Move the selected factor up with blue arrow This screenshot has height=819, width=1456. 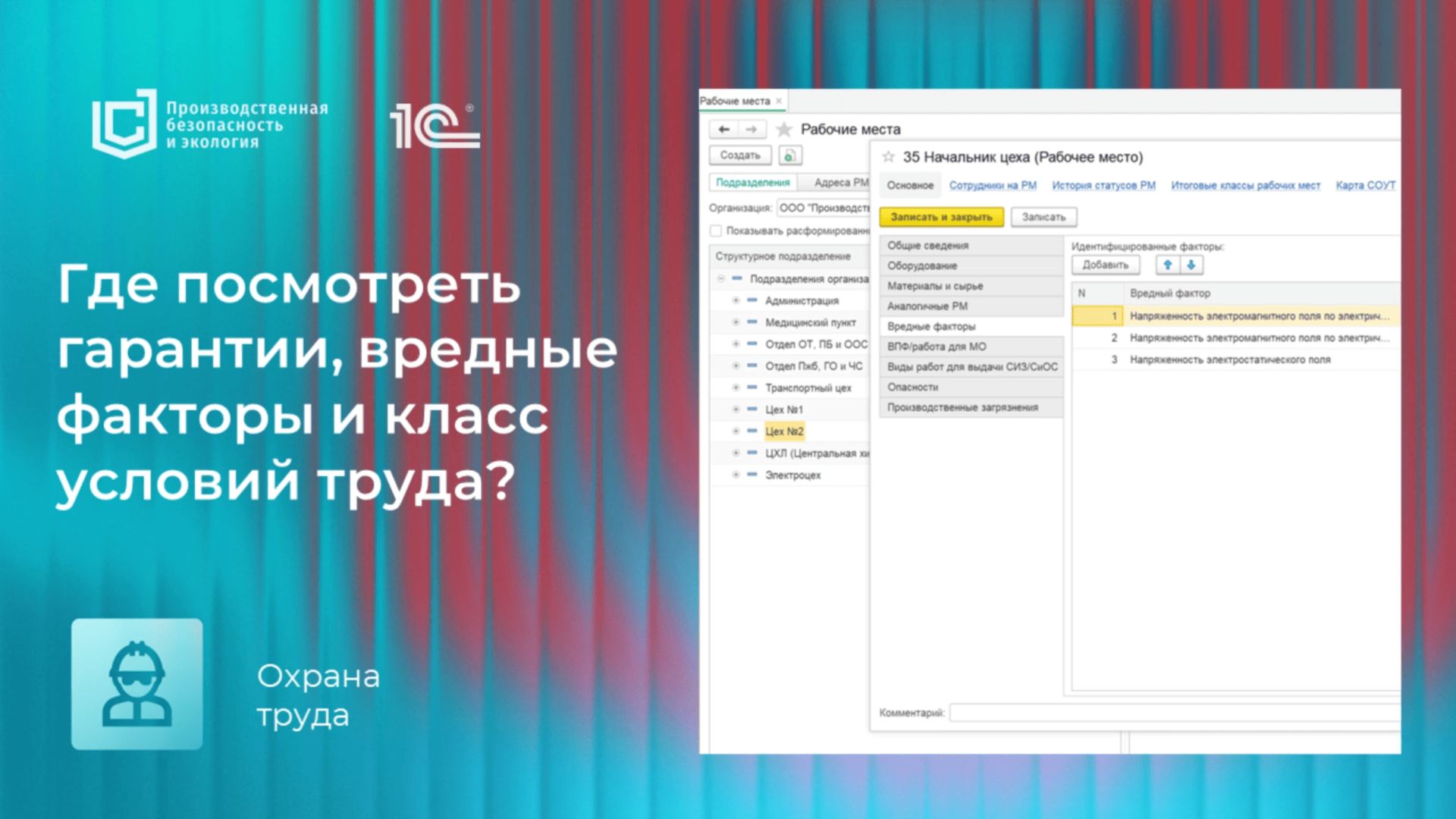1168,265
